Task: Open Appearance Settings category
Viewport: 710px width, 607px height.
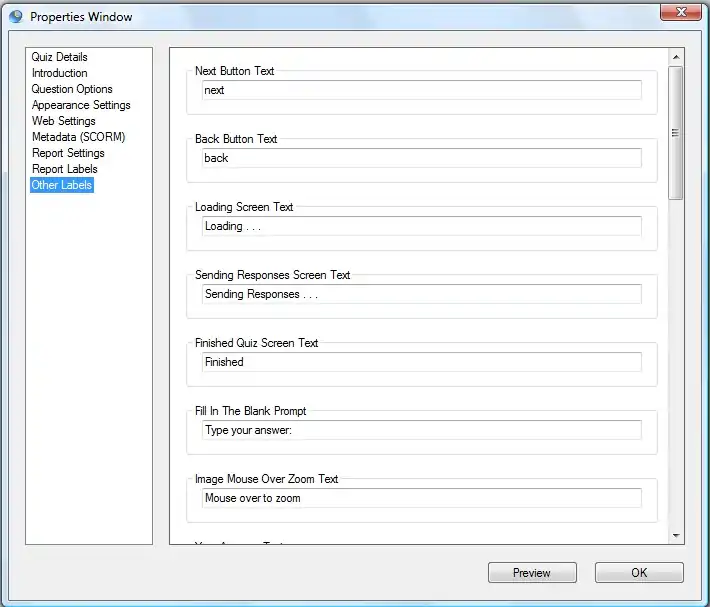Action: (81, 105)
